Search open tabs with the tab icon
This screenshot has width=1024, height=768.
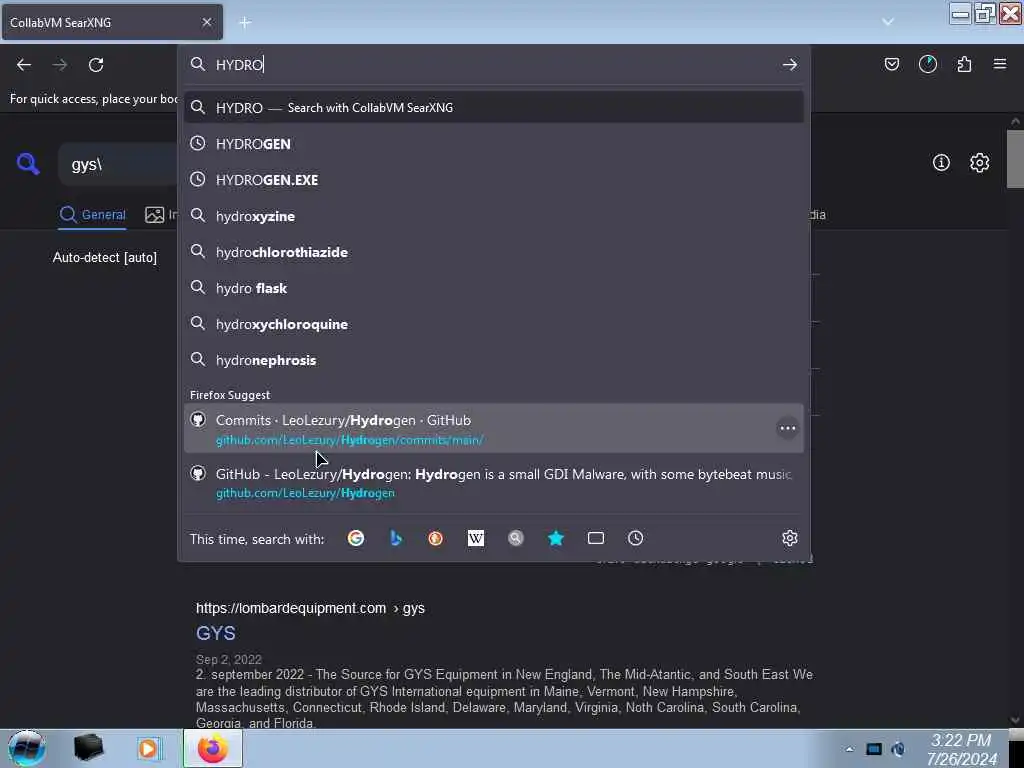tap(596, 538)
